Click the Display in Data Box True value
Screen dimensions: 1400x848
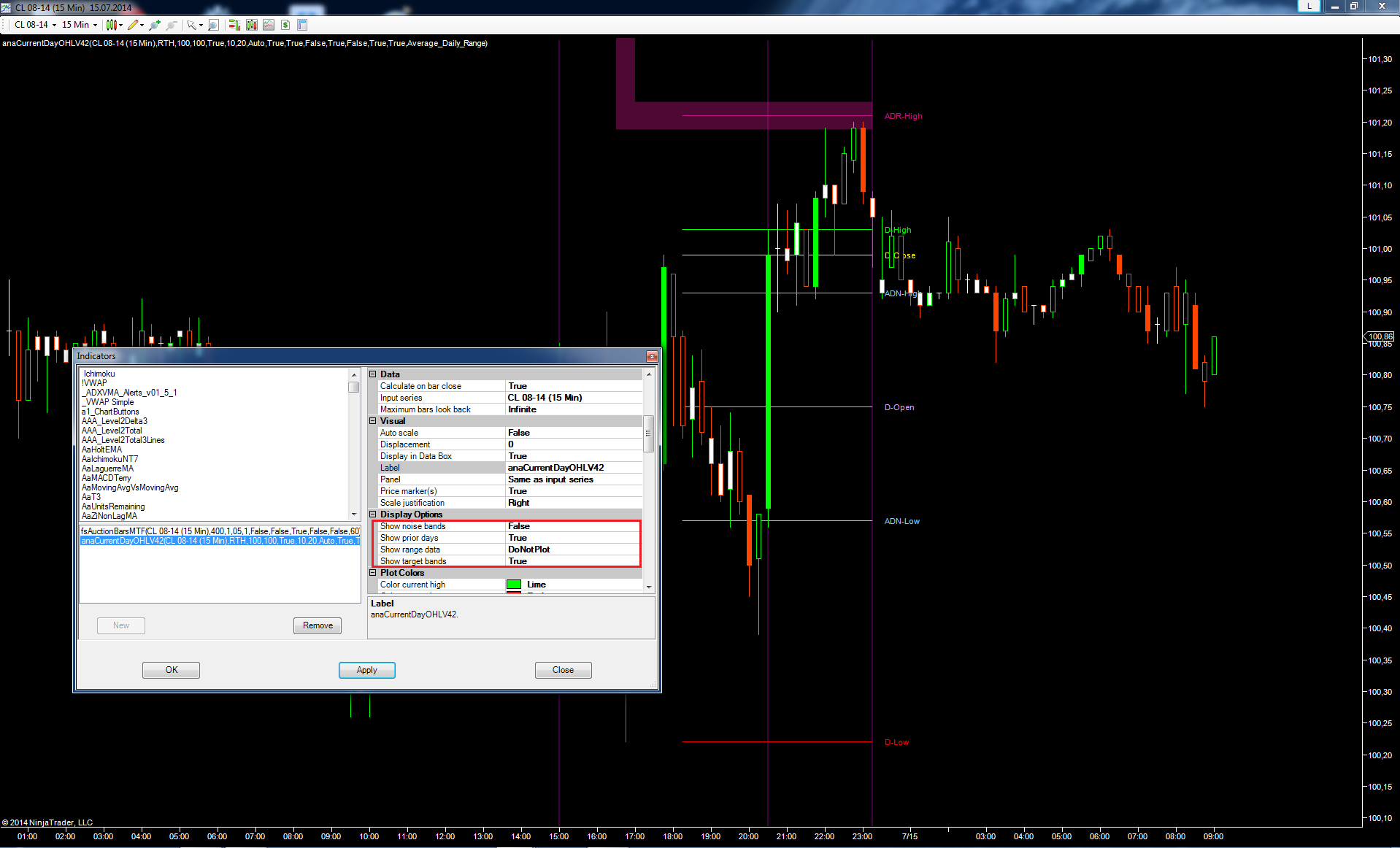tap(574, 456)
